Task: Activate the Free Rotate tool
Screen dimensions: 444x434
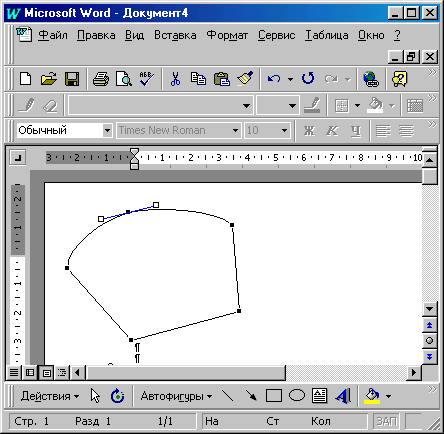Action: pyautogui.click(x=117, y=396)
